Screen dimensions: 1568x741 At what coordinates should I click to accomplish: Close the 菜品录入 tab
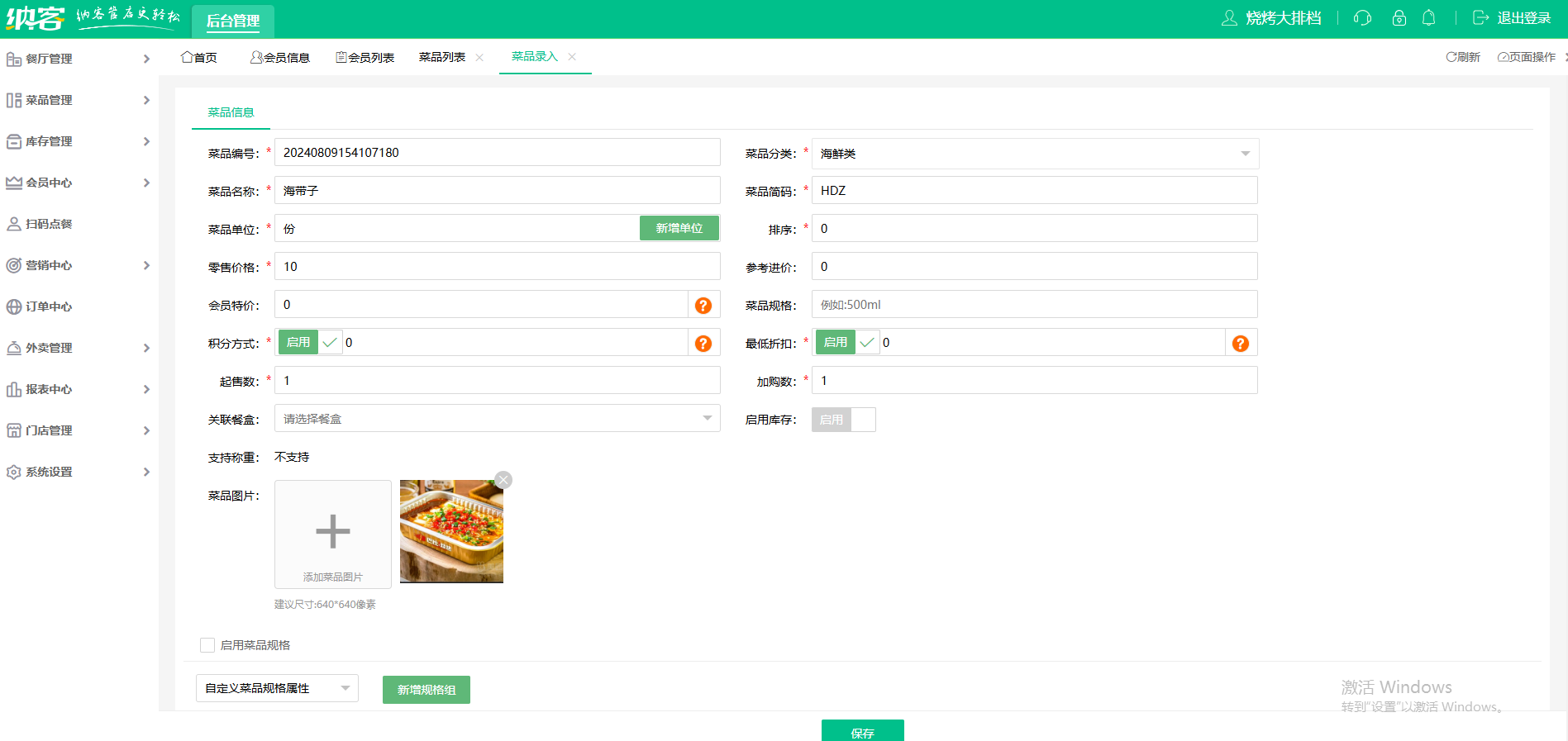click(x=572, y=57)
